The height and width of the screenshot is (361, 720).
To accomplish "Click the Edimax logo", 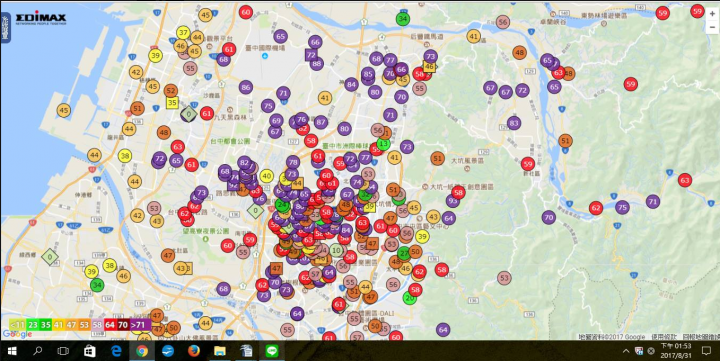I will coord(41,19).
